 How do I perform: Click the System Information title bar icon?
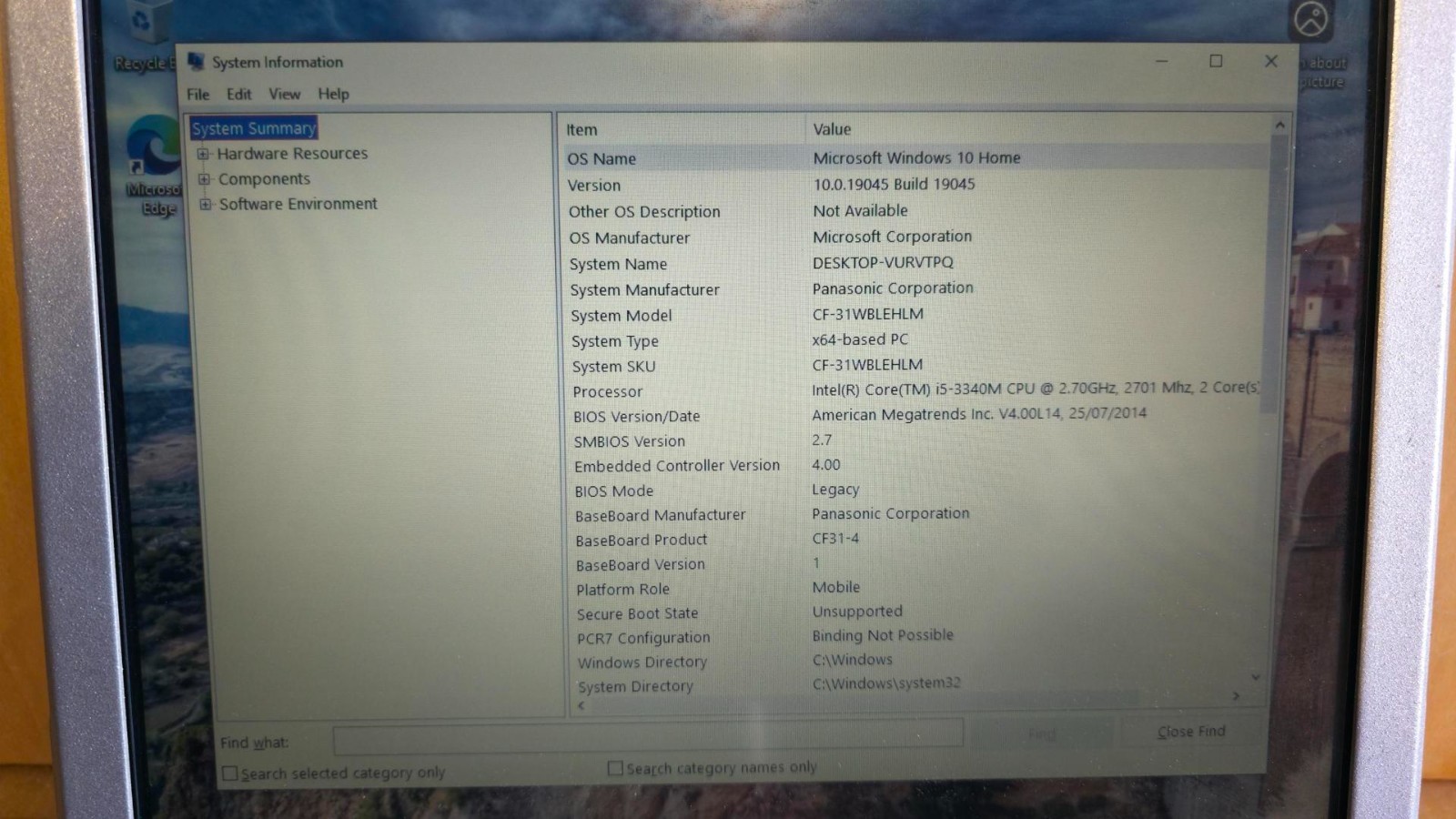coord(196,61)
